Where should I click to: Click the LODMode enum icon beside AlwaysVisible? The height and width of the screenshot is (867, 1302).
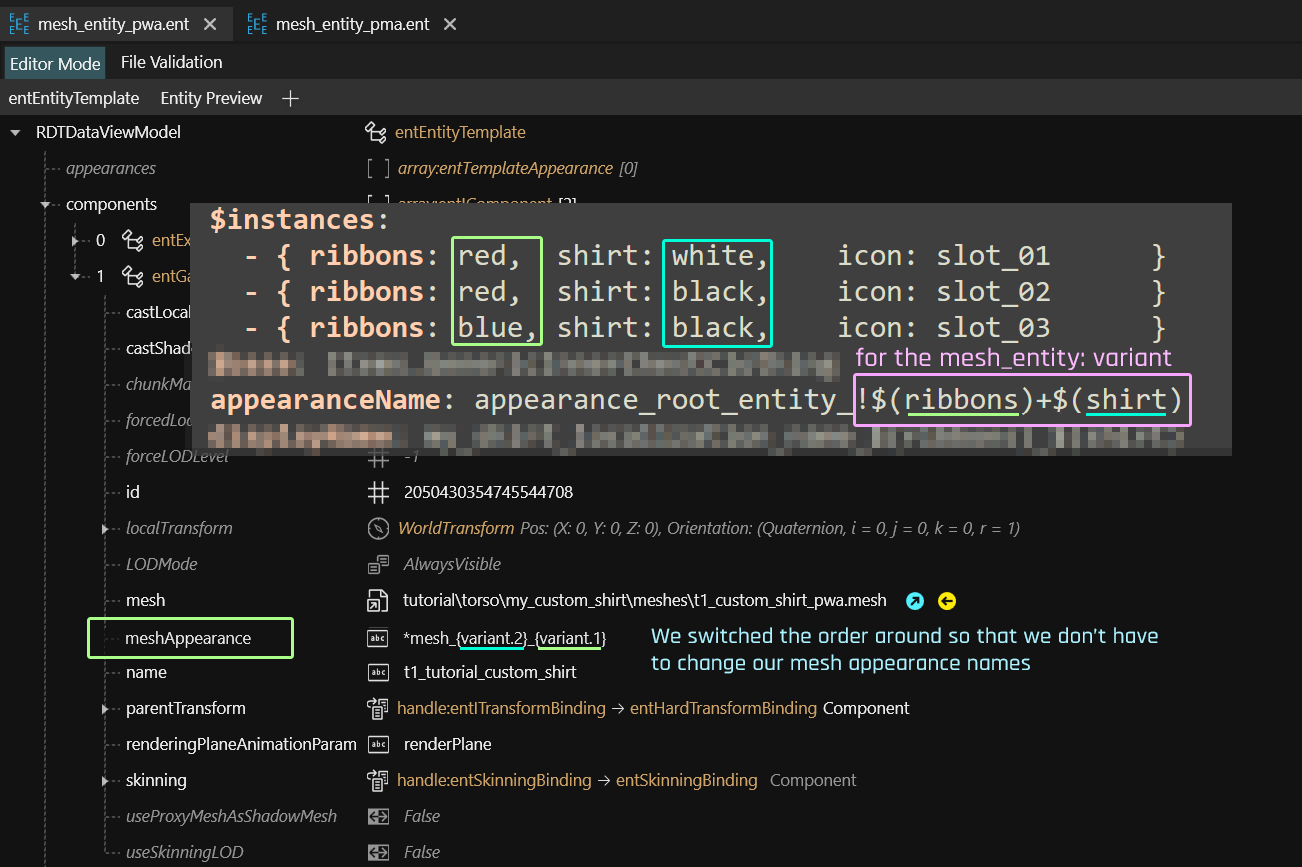(x=378, y=564)
